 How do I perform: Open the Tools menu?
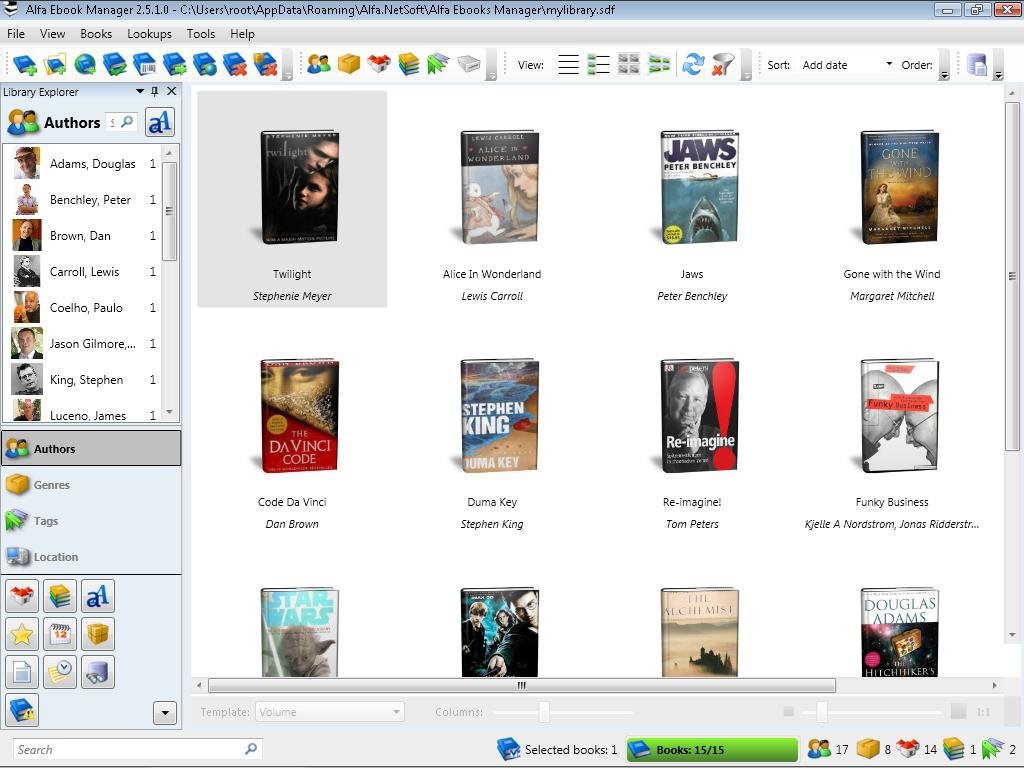pos(200,33)
